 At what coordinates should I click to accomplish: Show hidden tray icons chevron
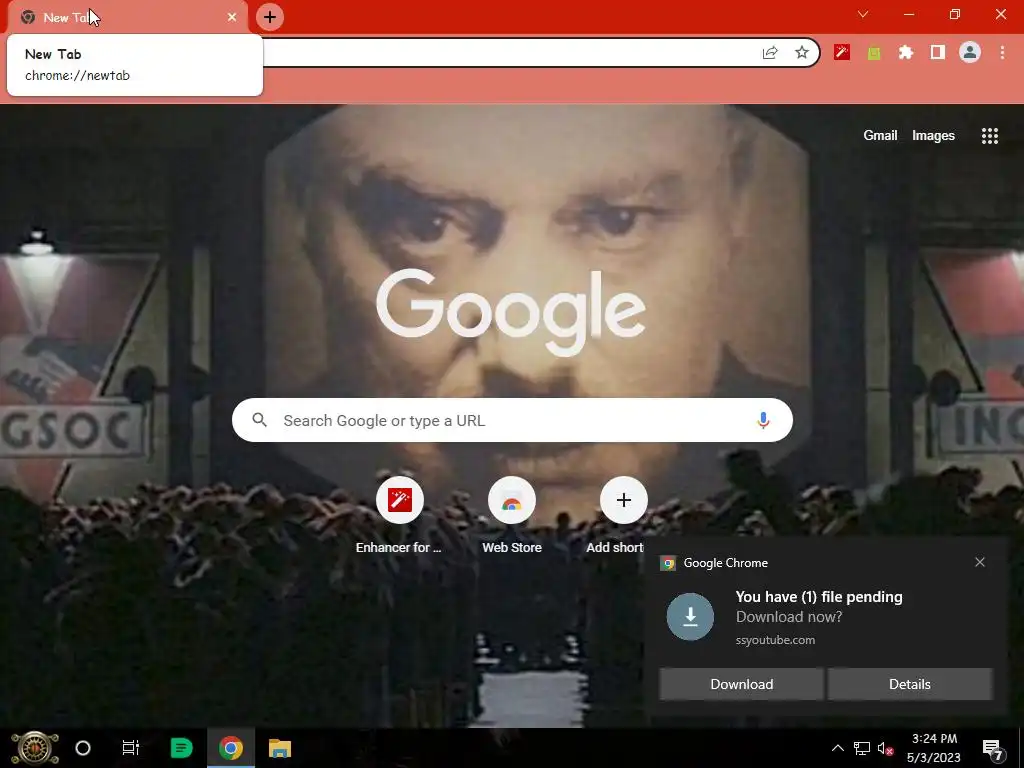coord(837,748)
